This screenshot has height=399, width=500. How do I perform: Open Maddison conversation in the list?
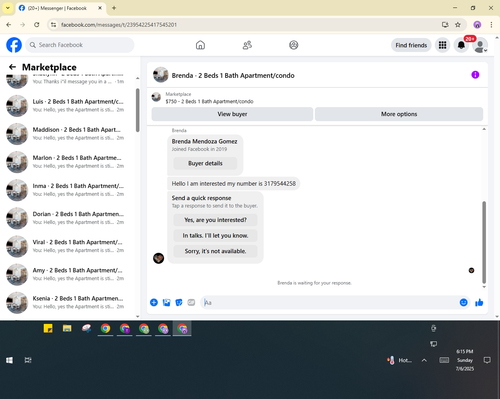point(67,134)
